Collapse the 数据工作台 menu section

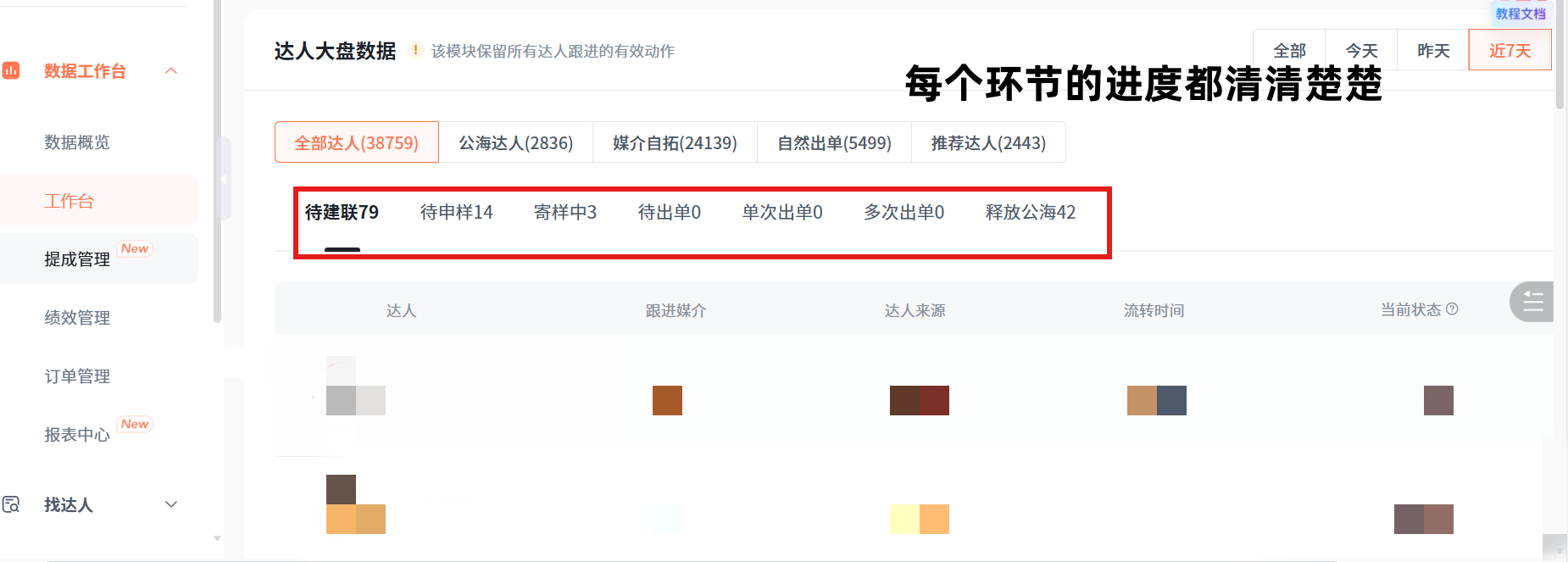pyautogui.click(x=171, y=71)
